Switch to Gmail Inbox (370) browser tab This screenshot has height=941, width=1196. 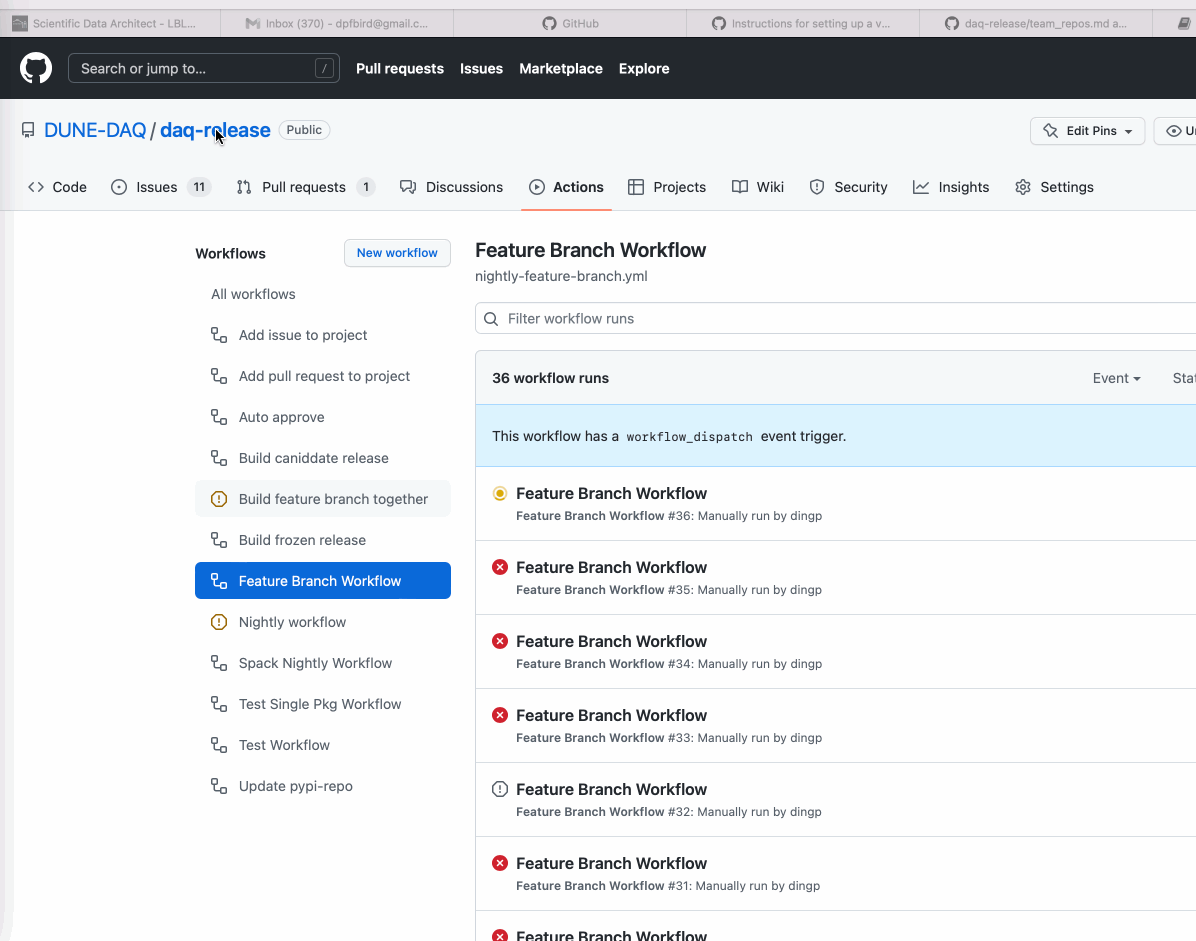point(337,24)
